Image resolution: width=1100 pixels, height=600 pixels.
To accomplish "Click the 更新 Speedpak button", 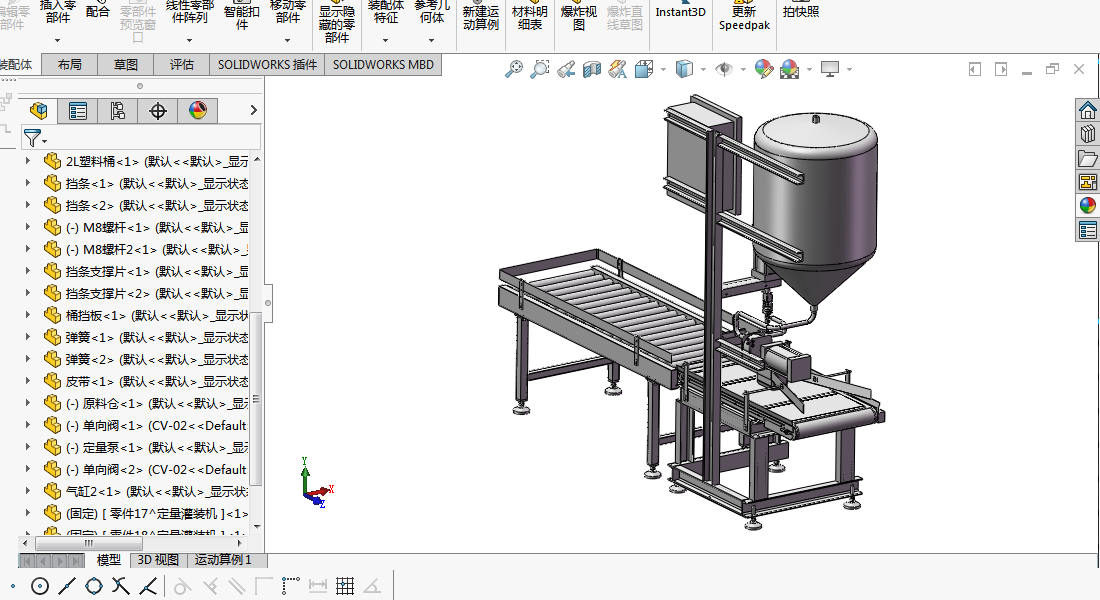I will (x=744, y=18).
